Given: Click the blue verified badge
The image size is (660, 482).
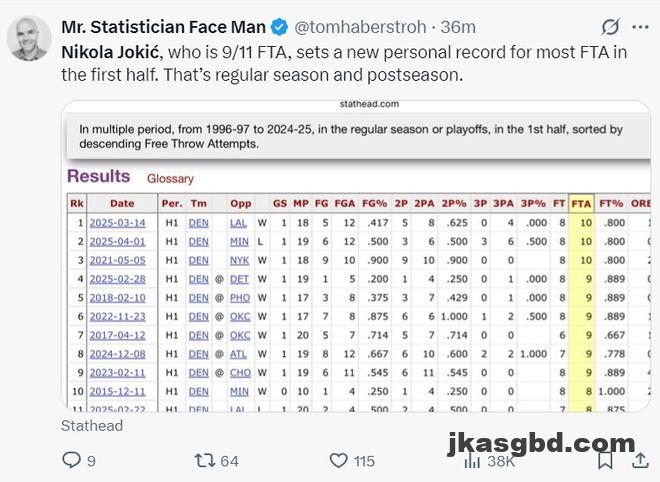Looking at the screenshot, I should [279, 27].
